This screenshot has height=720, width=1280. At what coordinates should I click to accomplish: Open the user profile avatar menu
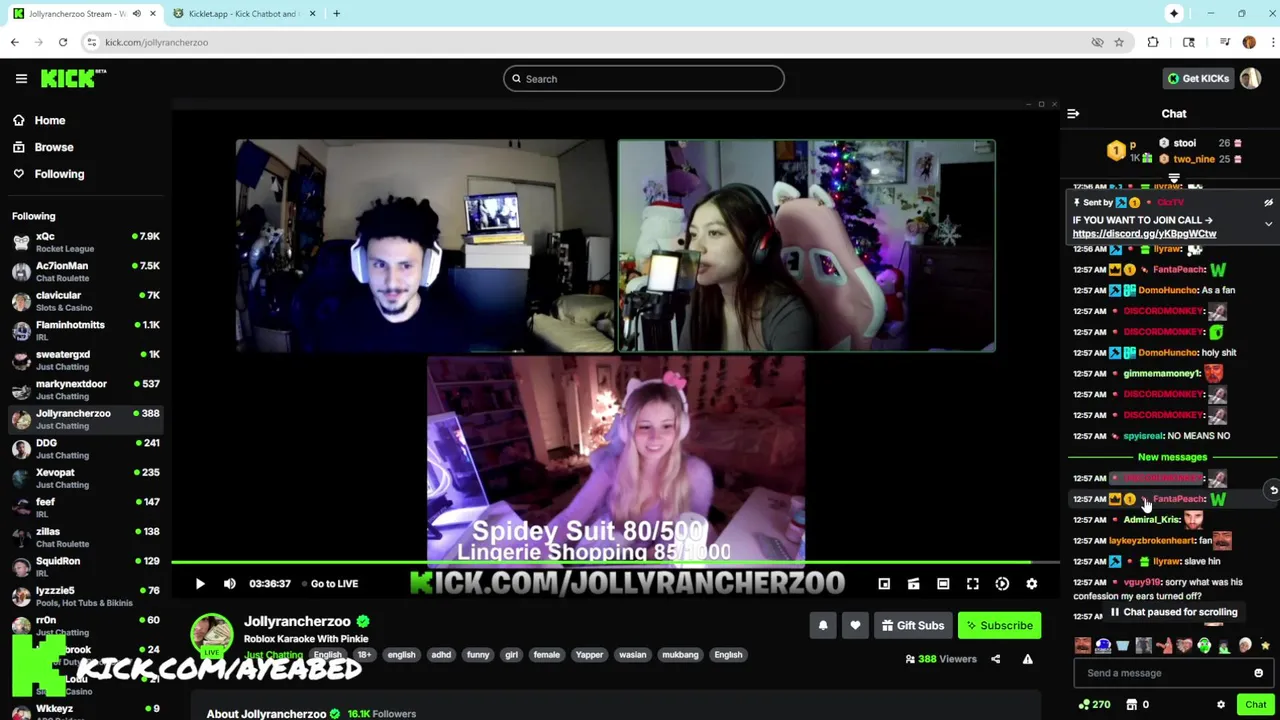(x=1251, y=79)
